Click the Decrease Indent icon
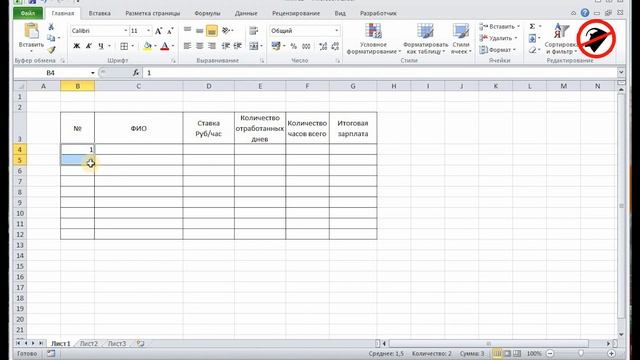Image resolution: width=640 pixels, height=360 pixels. coord(225,46)
